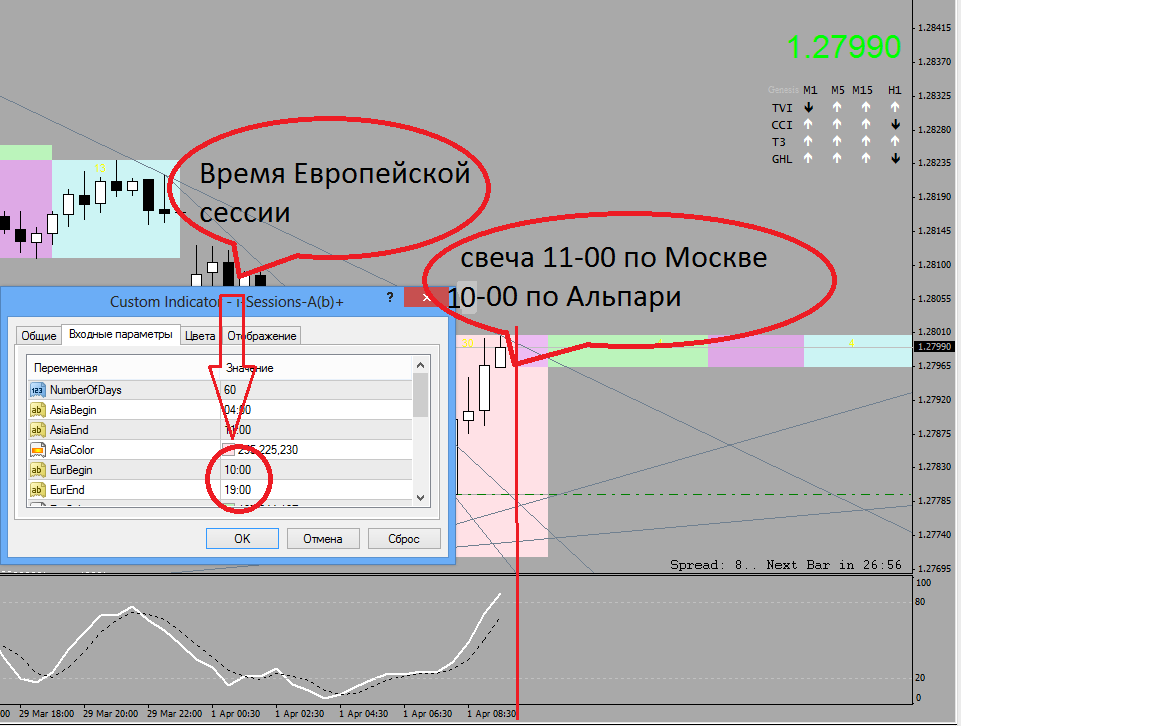Open the AsiaColor pink color swatch
The width and height of the screenshot is (1152, 726).
(x=229, y=450)
